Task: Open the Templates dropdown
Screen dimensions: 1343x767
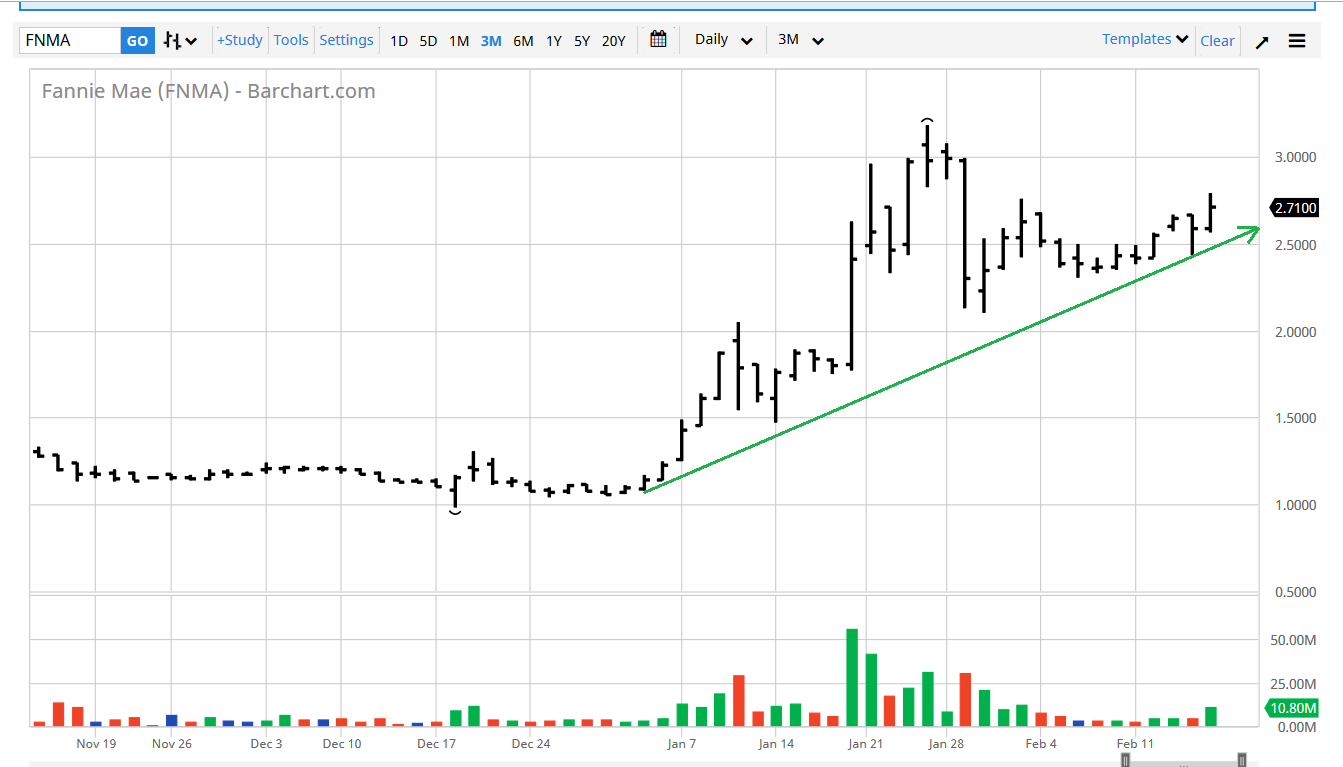Action: pos(1146,39)
